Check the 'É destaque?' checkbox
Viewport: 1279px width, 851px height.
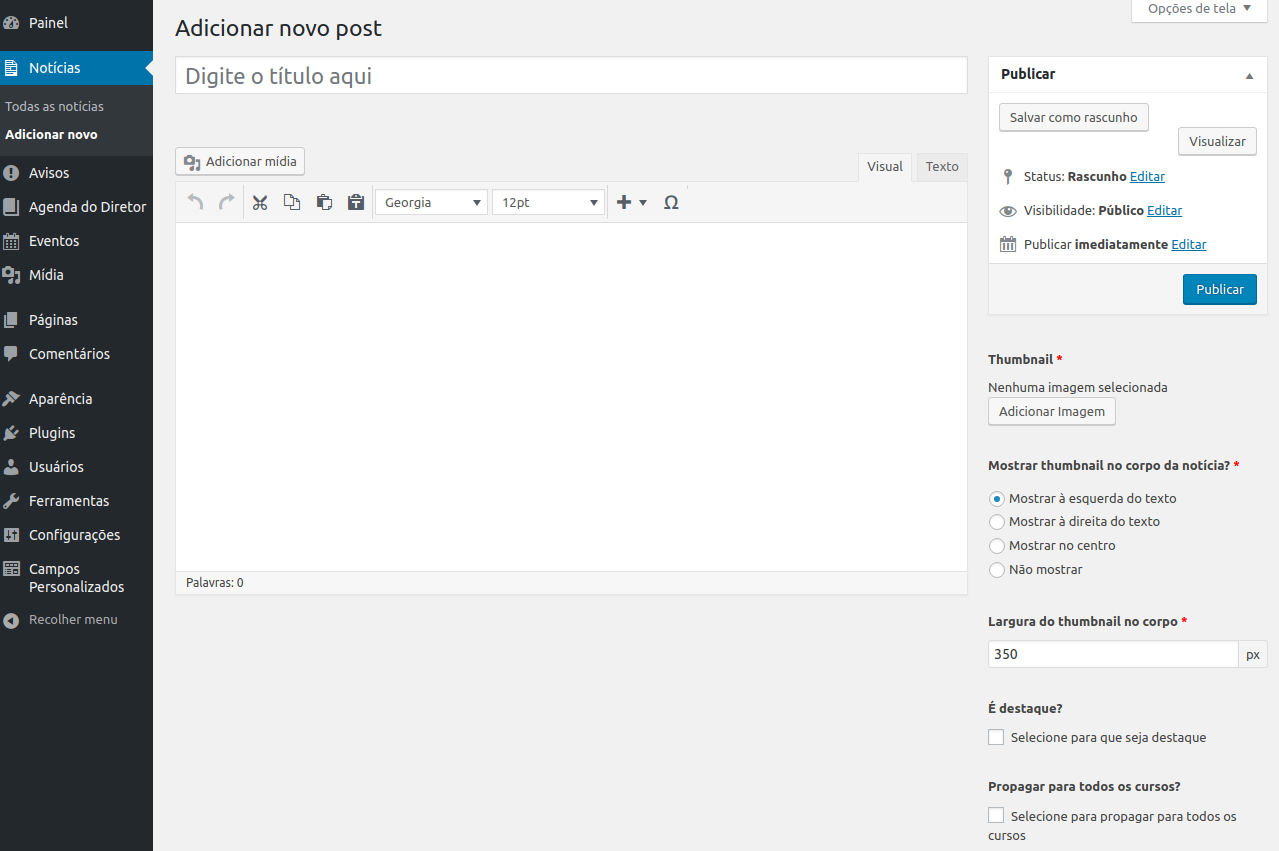(x=996, y=737)
